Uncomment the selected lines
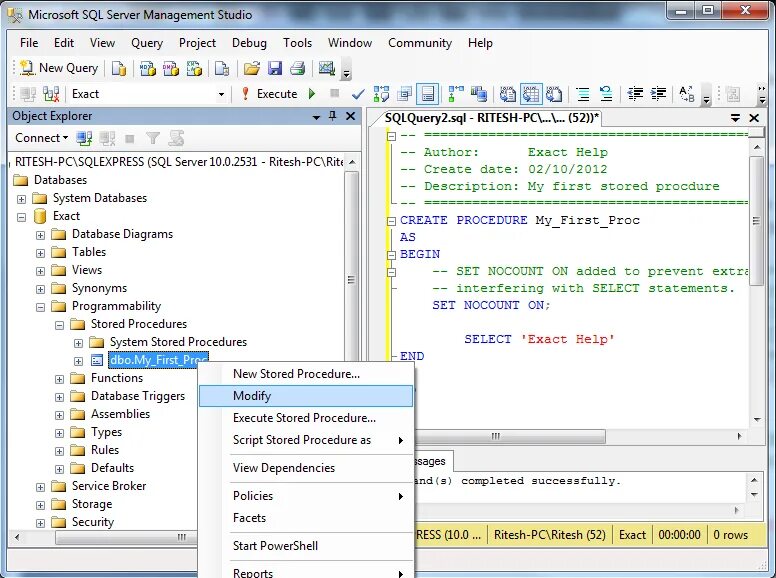This screenshot has height=578, width=776. tap(606, 94)
